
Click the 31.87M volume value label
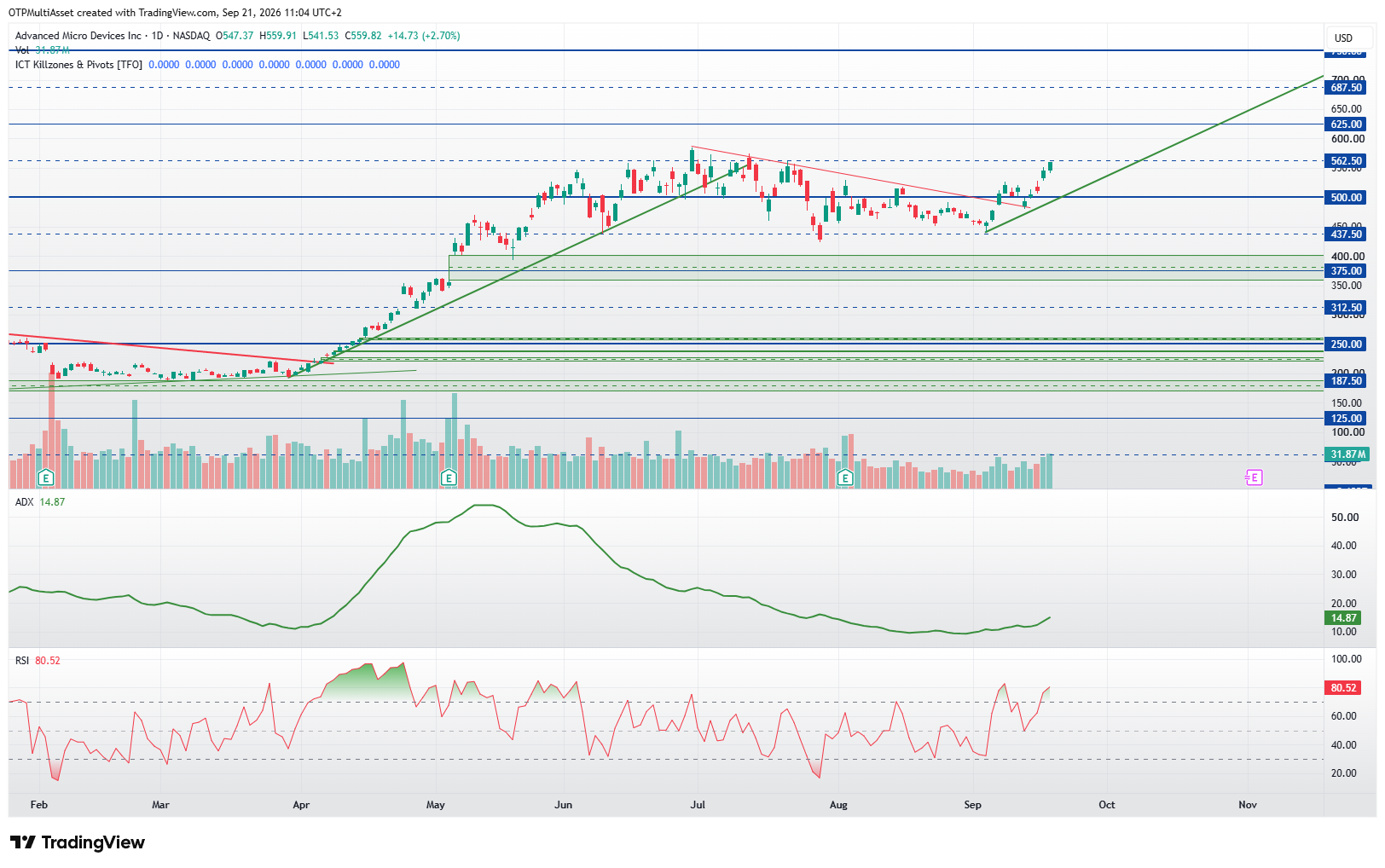pyautogui.click(x=1347, y=454)
